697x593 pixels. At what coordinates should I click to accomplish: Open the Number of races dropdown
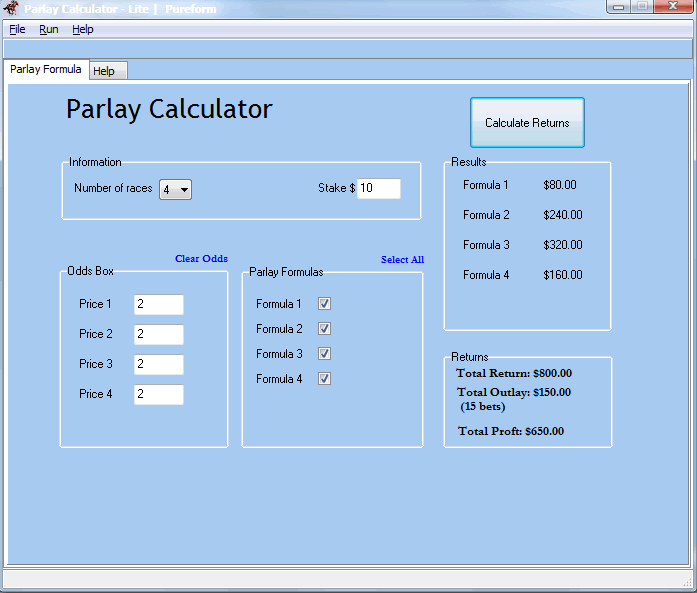coord(176,189)
